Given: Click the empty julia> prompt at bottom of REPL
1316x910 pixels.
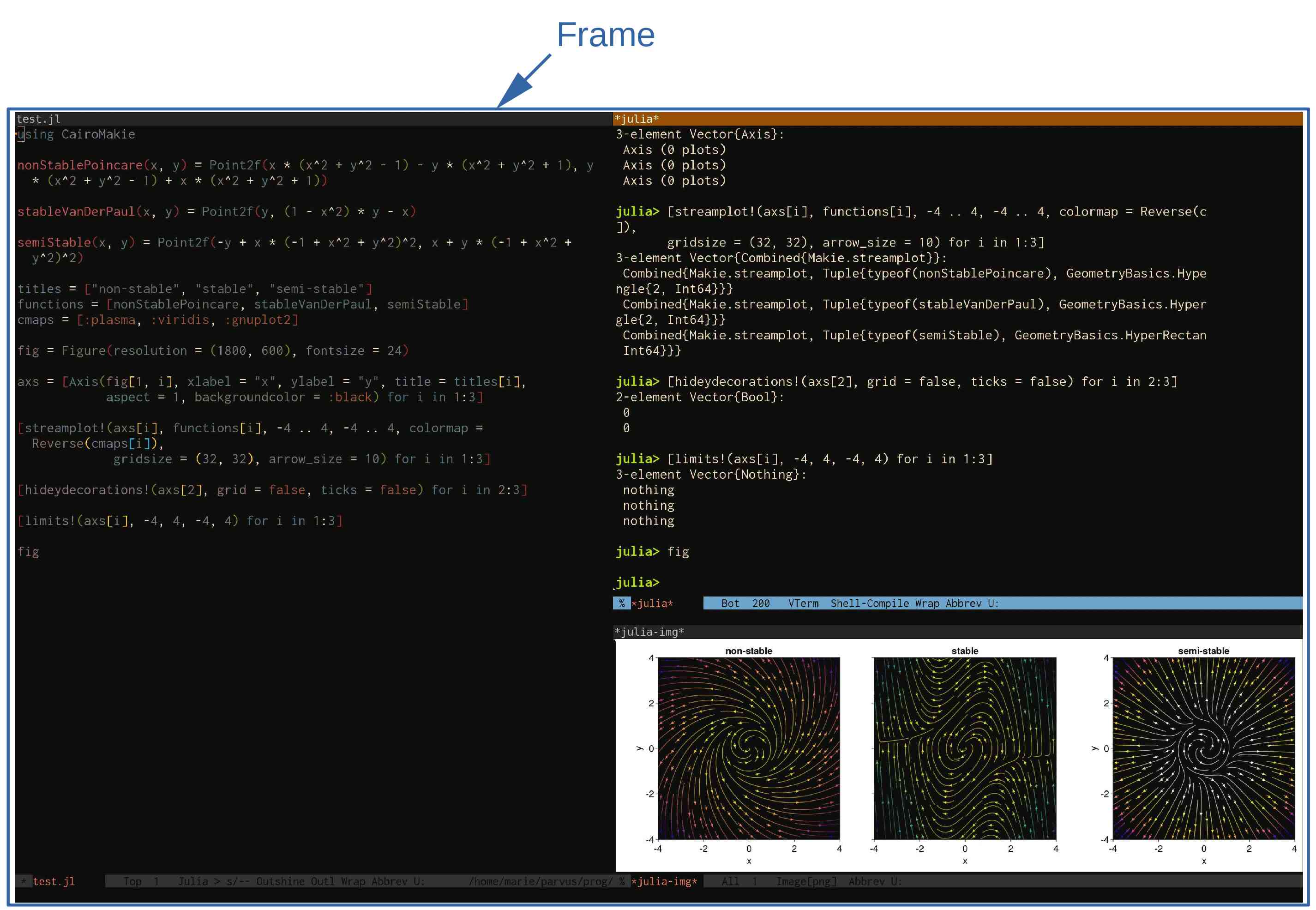Looking at the screenshot, I should point(637,582).
